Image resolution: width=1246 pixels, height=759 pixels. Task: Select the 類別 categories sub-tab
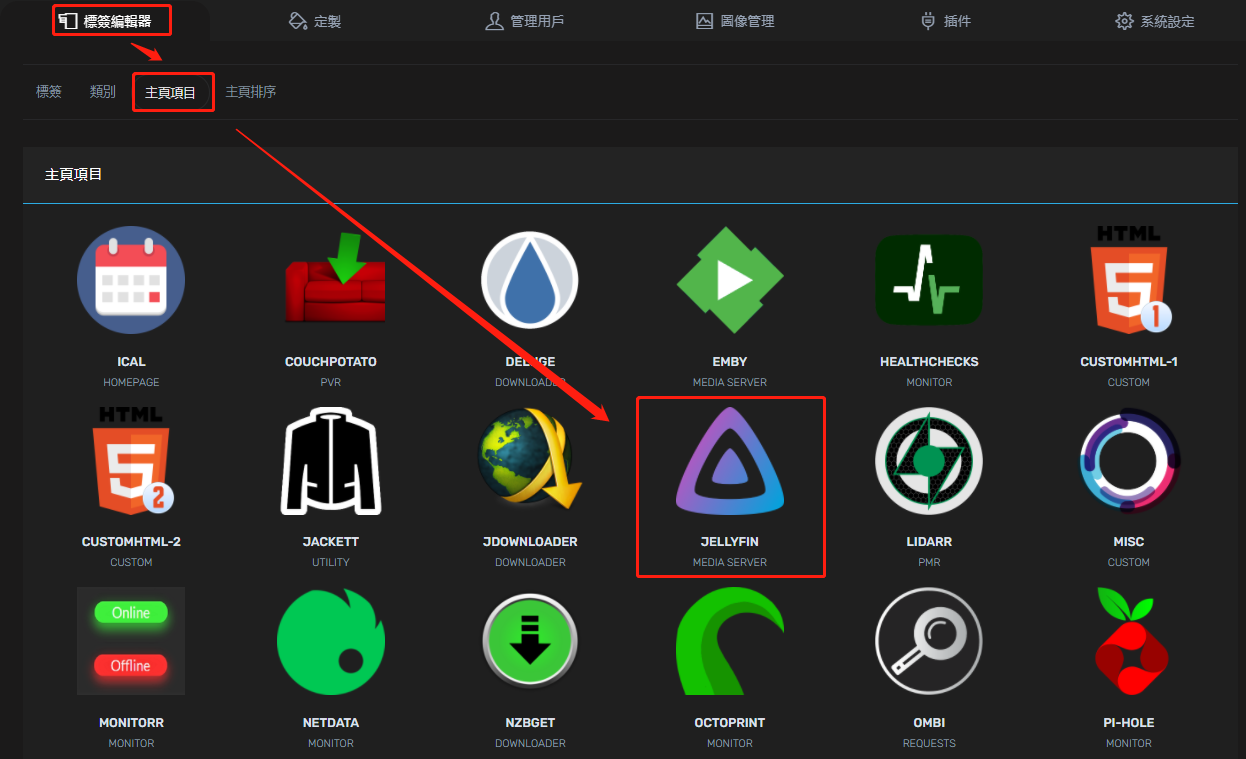103,91
